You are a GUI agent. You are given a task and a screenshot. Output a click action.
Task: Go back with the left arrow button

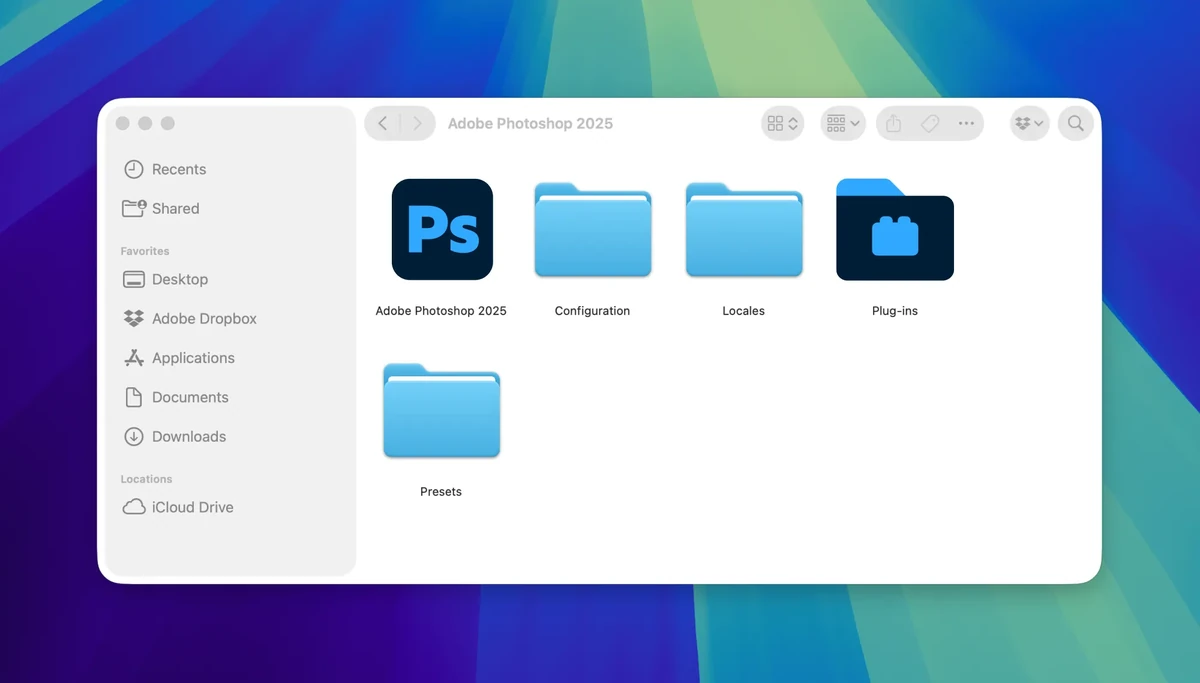382,123
